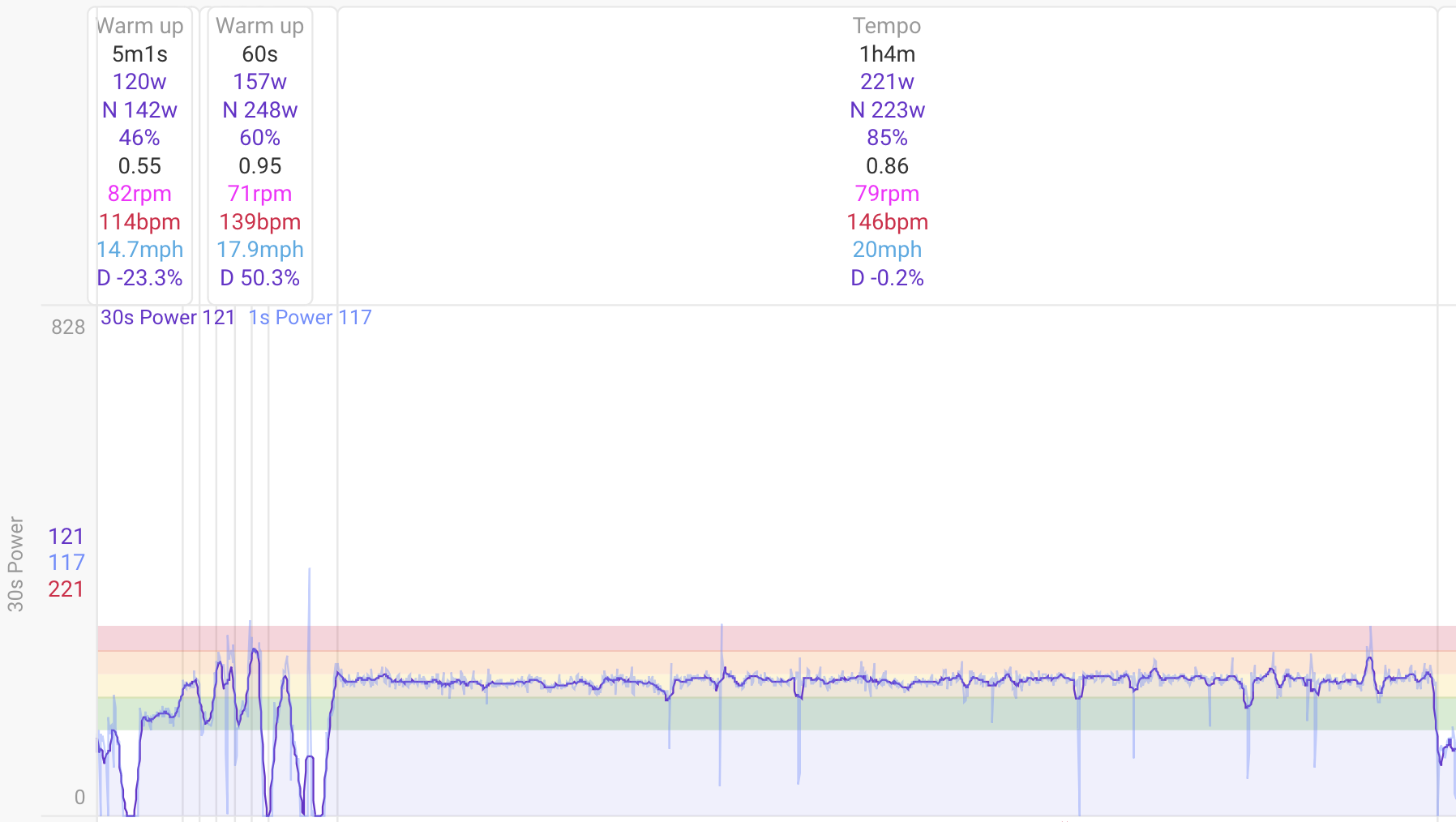Click the 1h4m Tempo duration
This screenshot has height=822, width=1456.
click(887, 54)
